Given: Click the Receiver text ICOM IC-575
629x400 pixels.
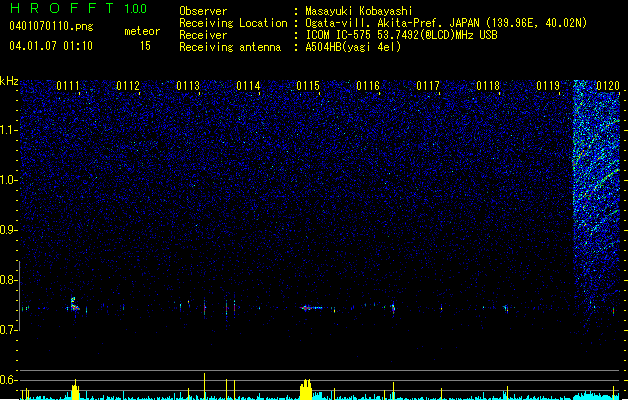Looking at the screenshot, I should coord(338,35).
